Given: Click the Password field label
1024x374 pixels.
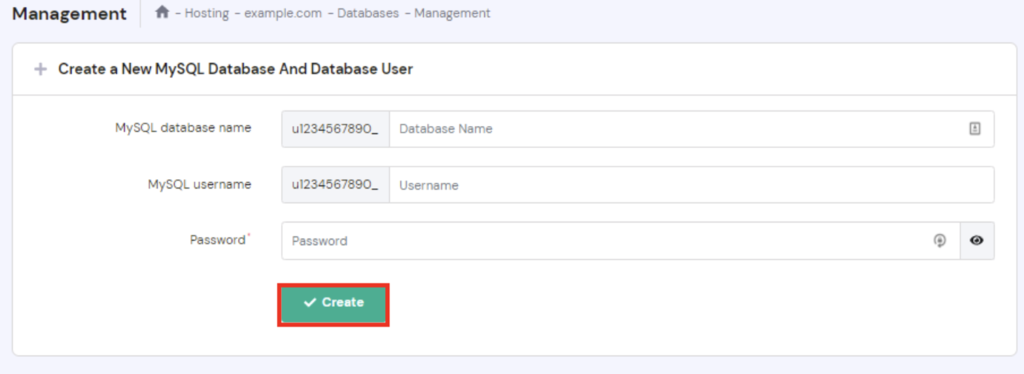Looking at the screenshot, I should [217, 240].
